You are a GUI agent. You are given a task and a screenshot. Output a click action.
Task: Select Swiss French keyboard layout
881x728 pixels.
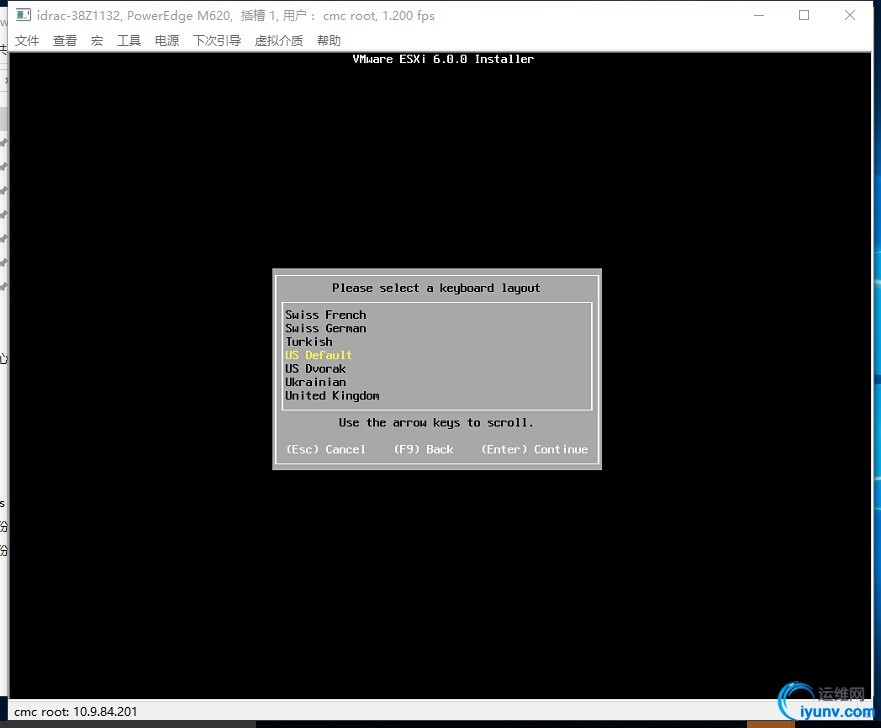coord(437,315)
